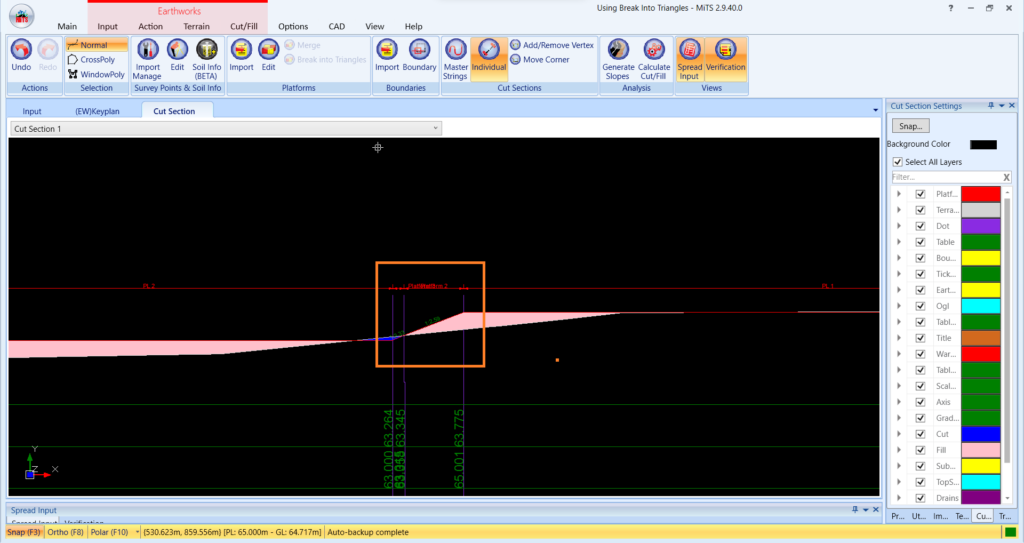1024x543 pixels.
Task: Toggle Ortho (F8) in status bar
Action: pyautogui.click(x=65, y=532)
